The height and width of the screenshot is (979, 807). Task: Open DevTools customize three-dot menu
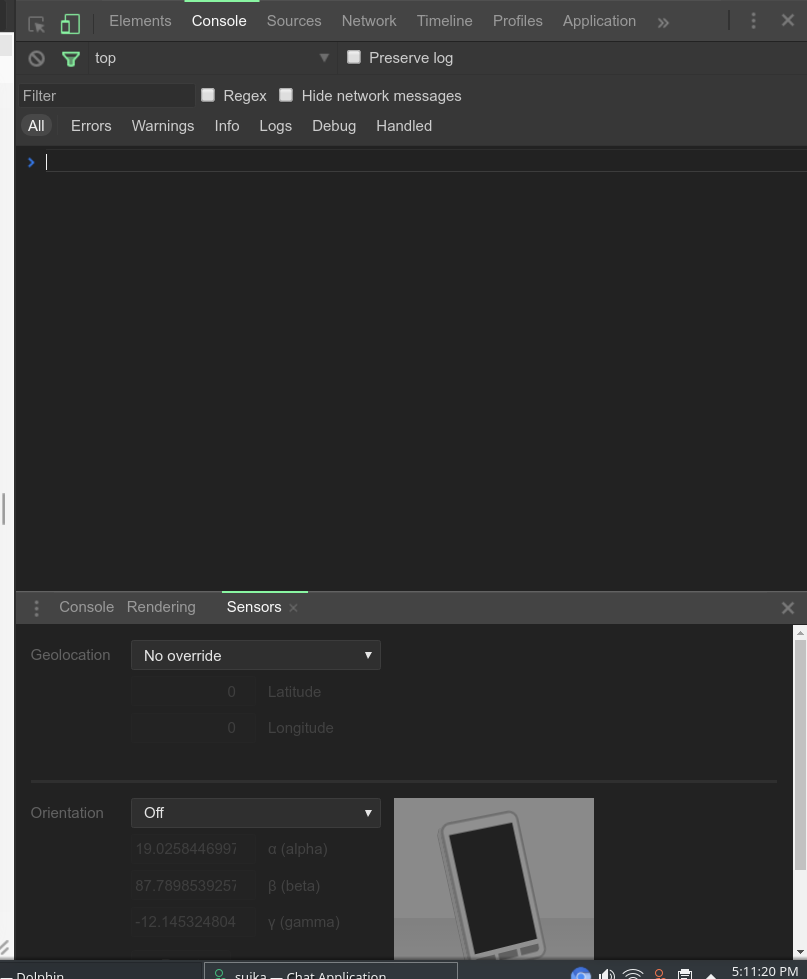pyautogui.click(x=753, y=21)
